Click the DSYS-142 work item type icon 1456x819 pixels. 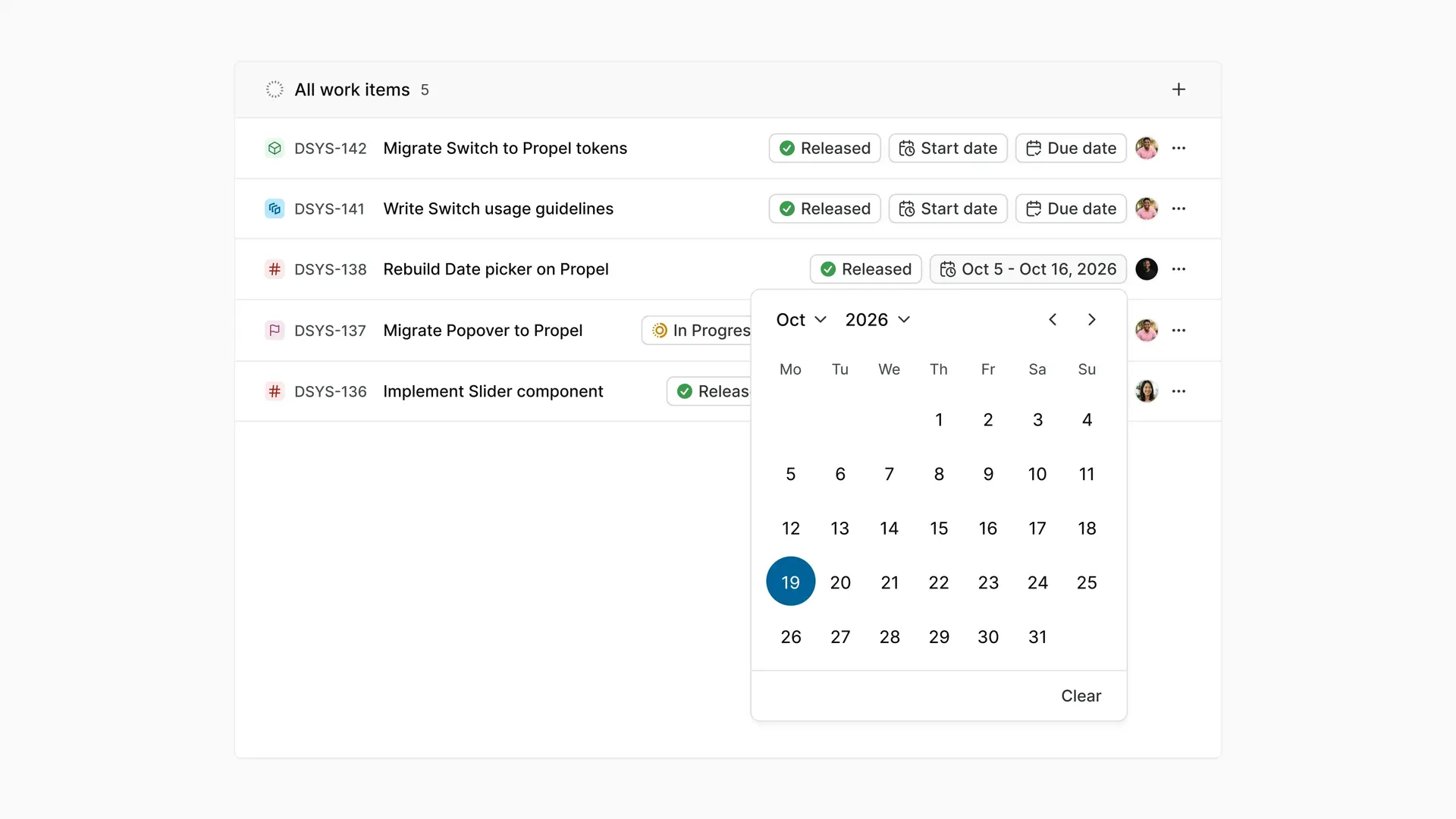click(x=275, y=148)
